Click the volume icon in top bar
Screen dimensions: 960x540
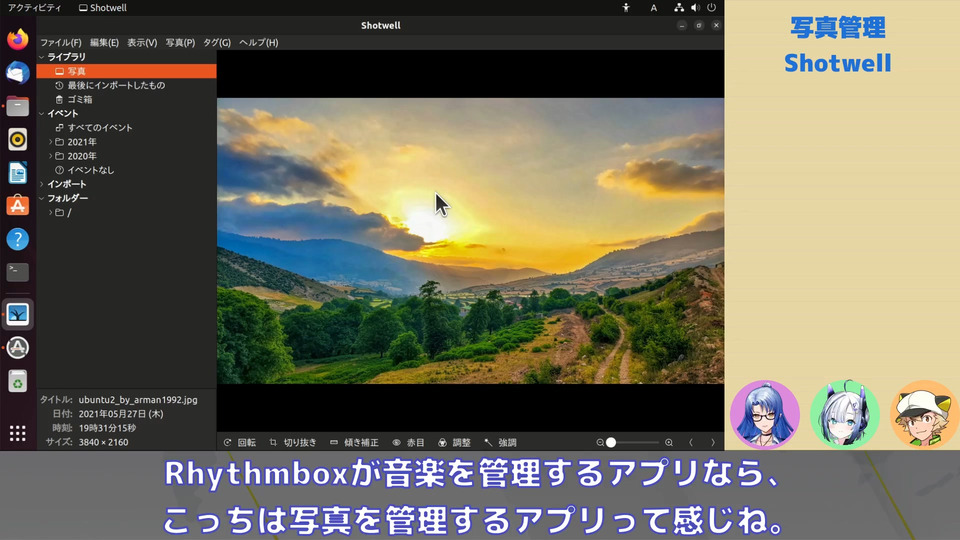(695, 8)
